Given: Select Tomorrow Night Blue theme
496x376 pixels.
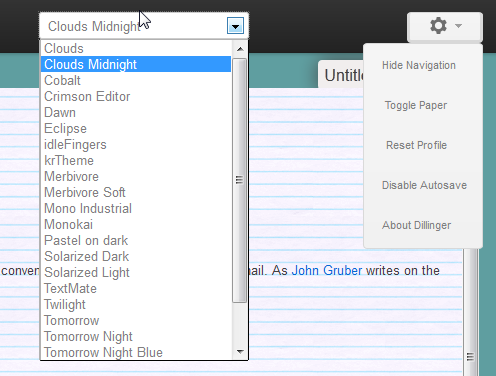Looking at the screenshot, I should pyautogui.click(x=136, y=352).
